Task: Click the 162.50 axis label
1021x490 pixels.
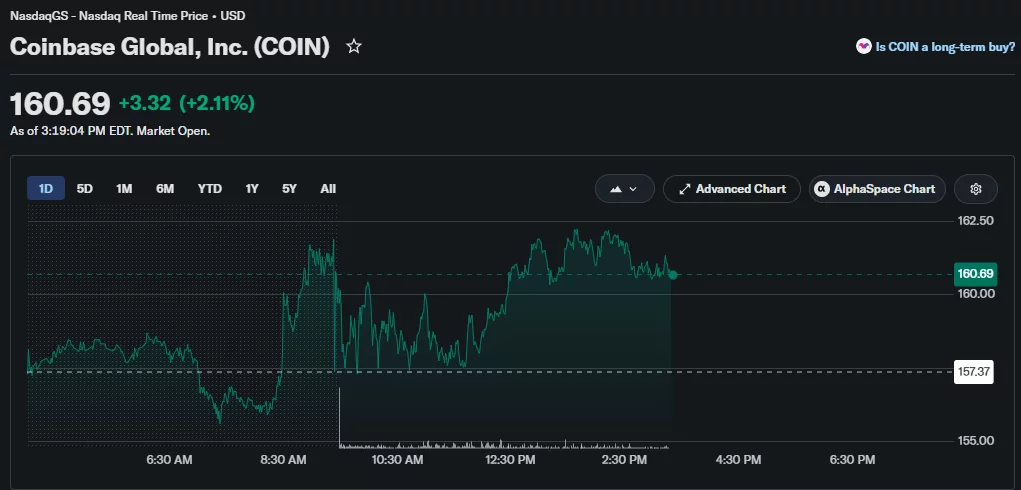Action: pyautogui.click(x=975, y=221)
